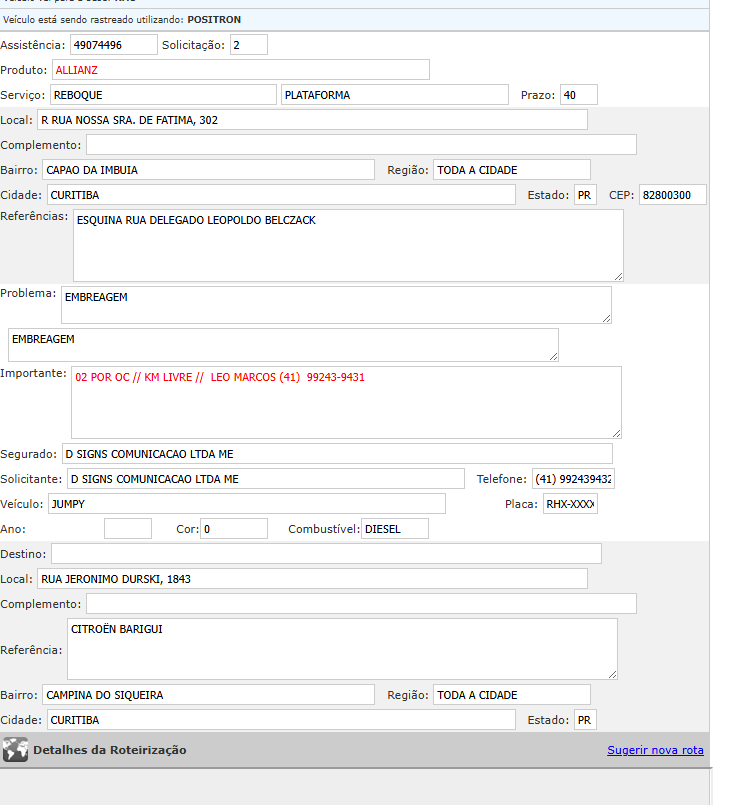This screenshot has height=805, width=755.
Task: Click the Solicitante field D SIGNS COMUNICACAO
Action: (266, 479)
